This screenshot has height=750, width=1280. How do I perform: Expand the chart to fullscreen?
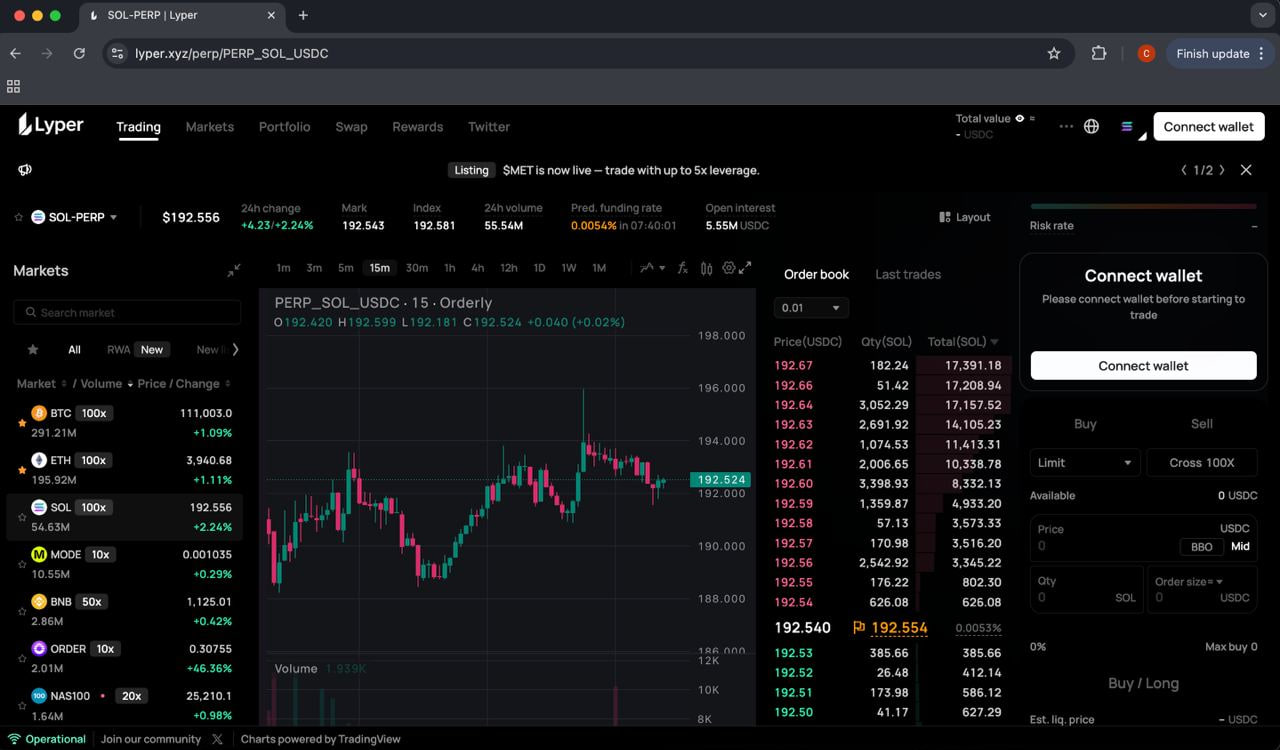click(x=747, y=268)
